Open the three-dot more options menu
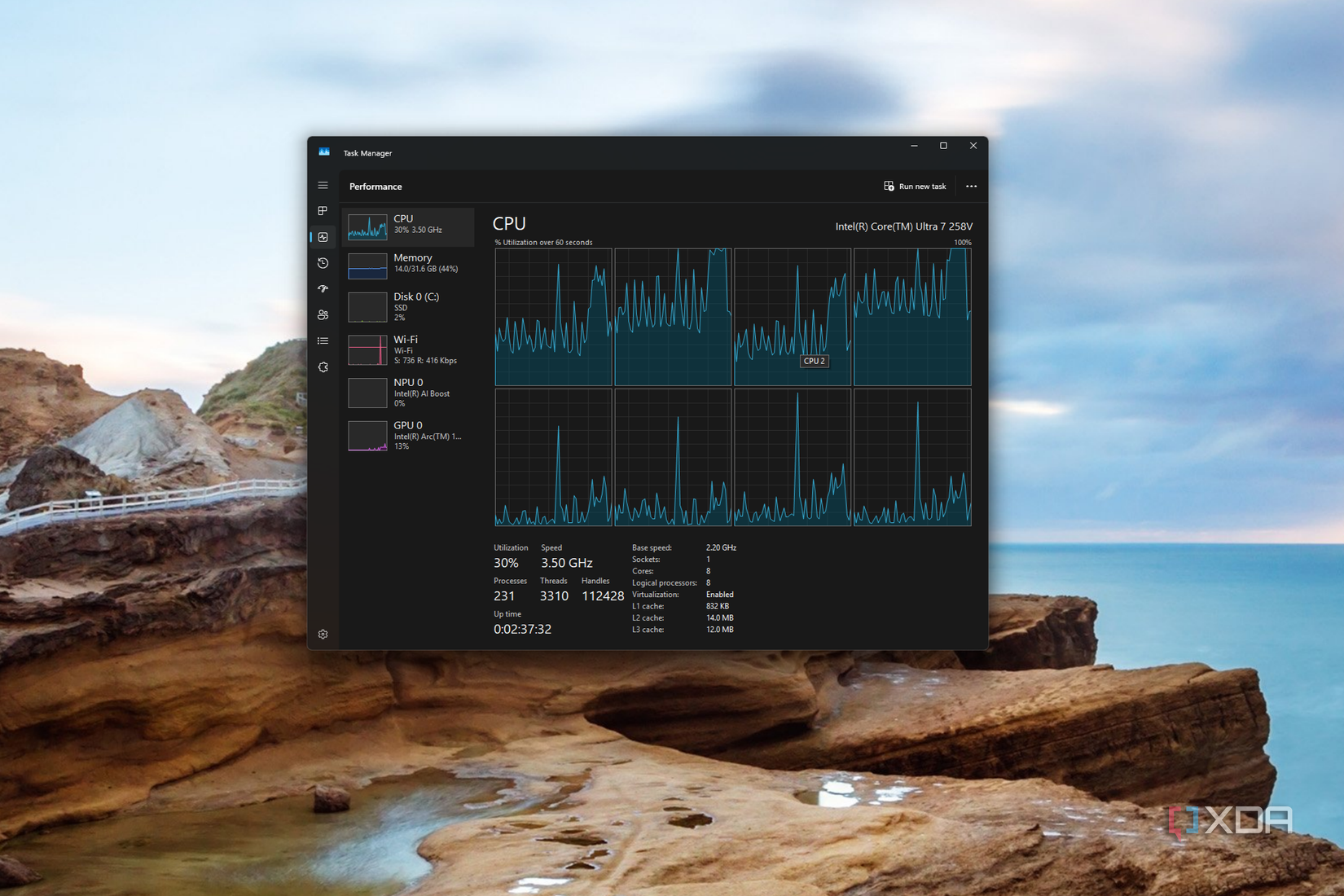This screenshot has width=1344, height=896. tap(971, 187)
